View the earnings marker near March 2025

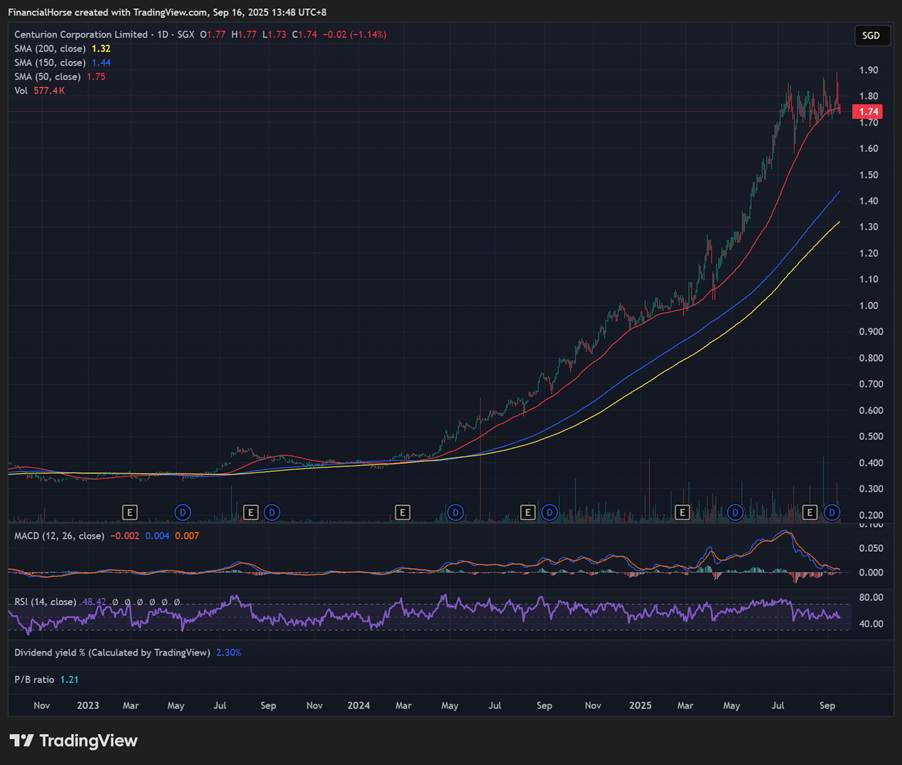click(x=682, y=512)
